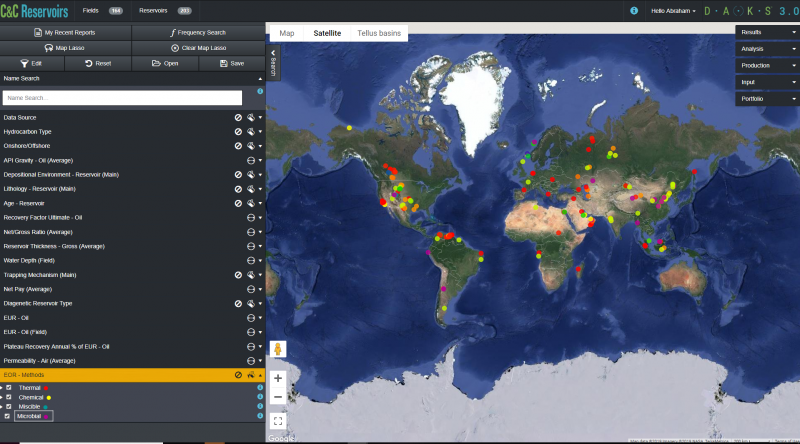Image resolution: width=800 pixels, height=444 pixels.
Task: Open the Hello Abraham user menu
Action: pos(673,10)
